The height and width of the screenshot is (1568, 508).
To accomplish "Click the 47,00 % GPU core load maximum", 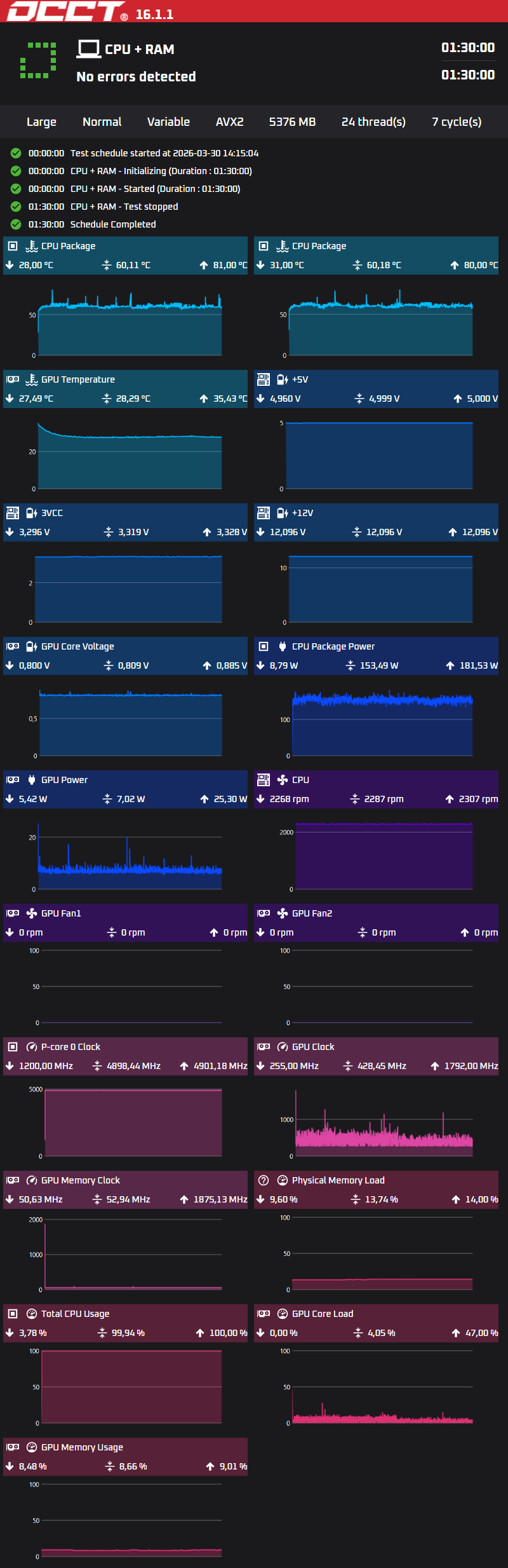I will pyautogui.click(x=482, y=1333).
